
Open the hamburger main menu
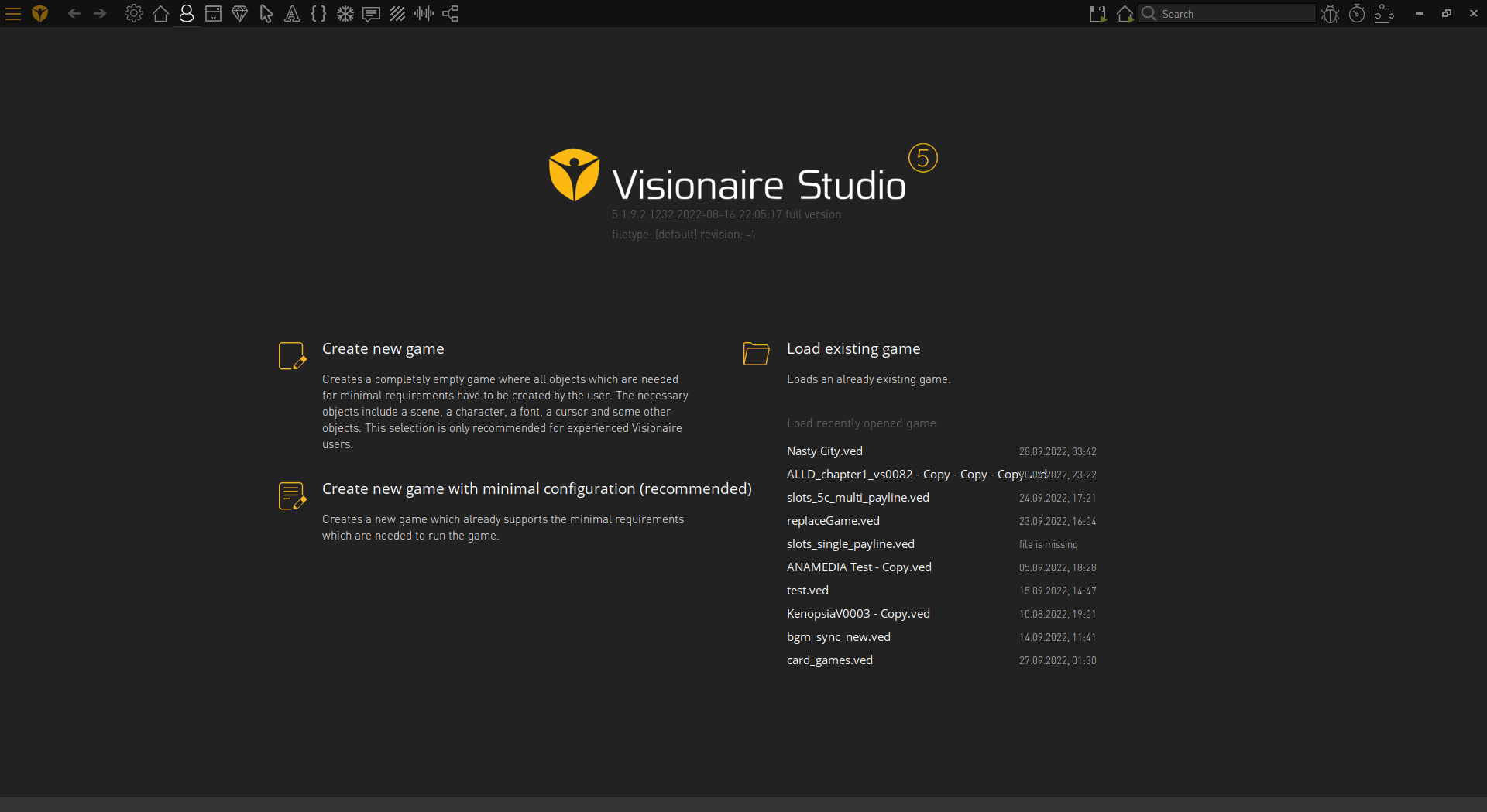[x=13, y=14]
